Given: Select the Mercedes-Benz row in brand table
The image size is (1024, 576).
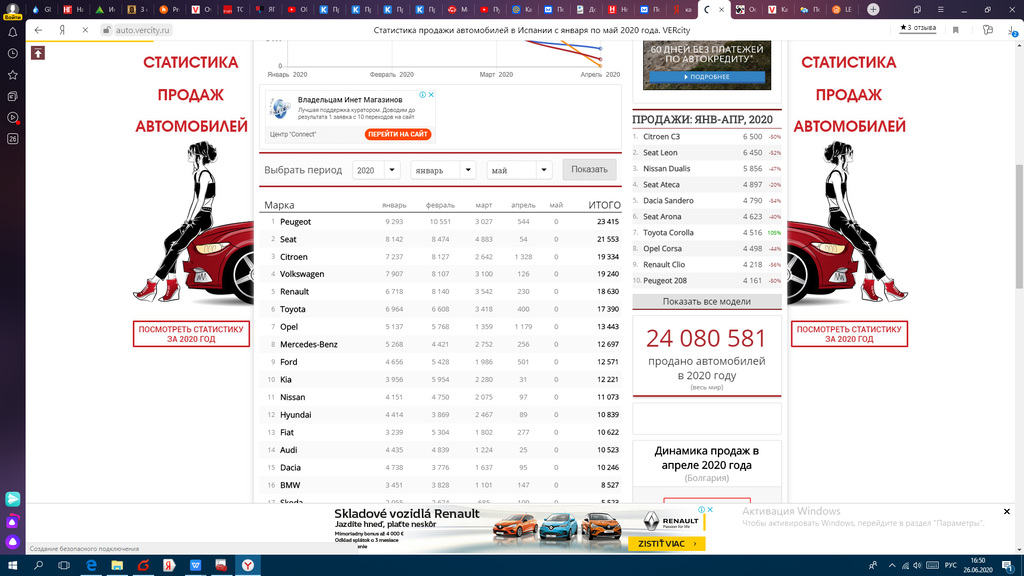Looking at the screenshot, I should coord(440,344).
